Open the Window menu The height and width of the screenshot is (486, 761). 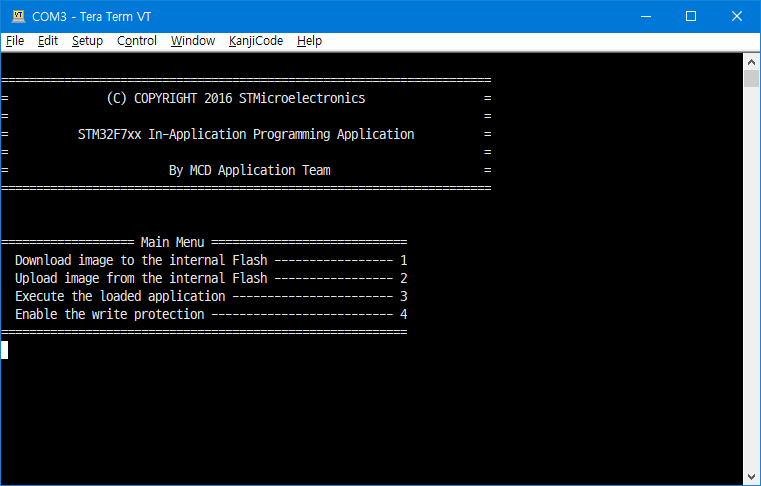(x=193, y=41)
